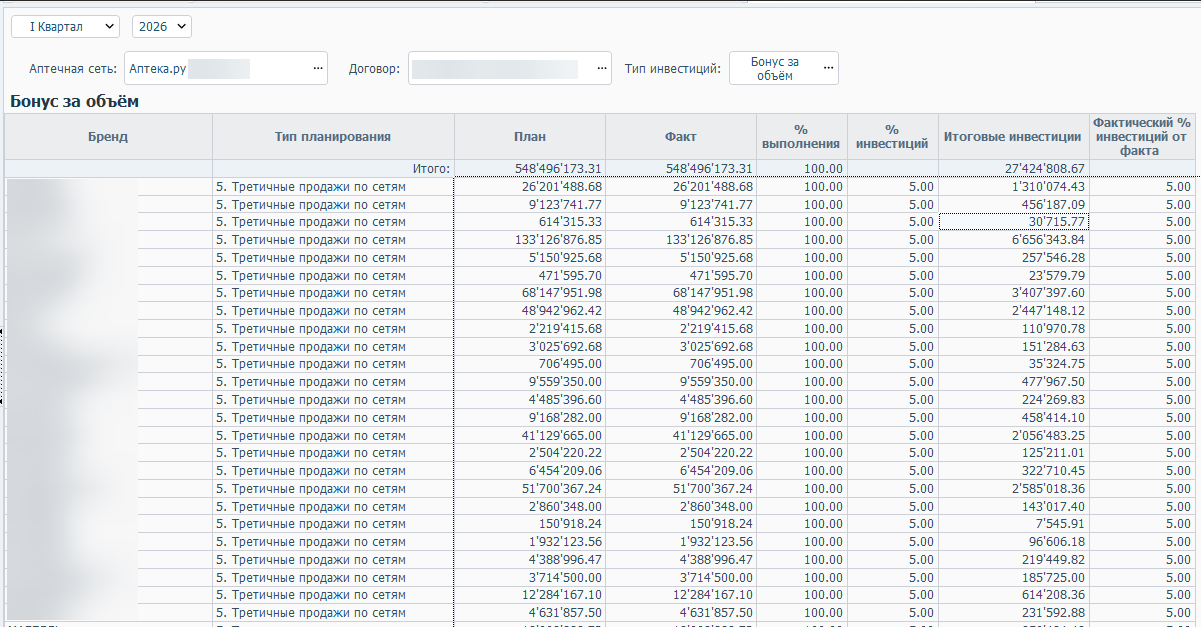Viewport: 1201px width, 627px height.
Task: Select the investment cell 35'324.75
Action: pyautogui.click(x=1013, y=365)
